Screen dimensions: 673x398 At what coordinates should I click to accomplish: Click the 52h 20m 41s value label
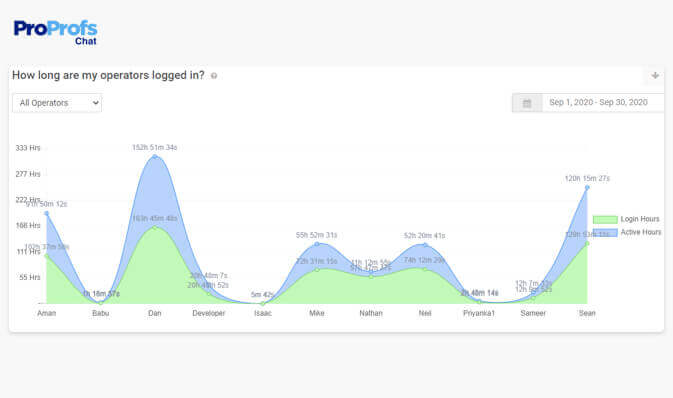(424, 236)
